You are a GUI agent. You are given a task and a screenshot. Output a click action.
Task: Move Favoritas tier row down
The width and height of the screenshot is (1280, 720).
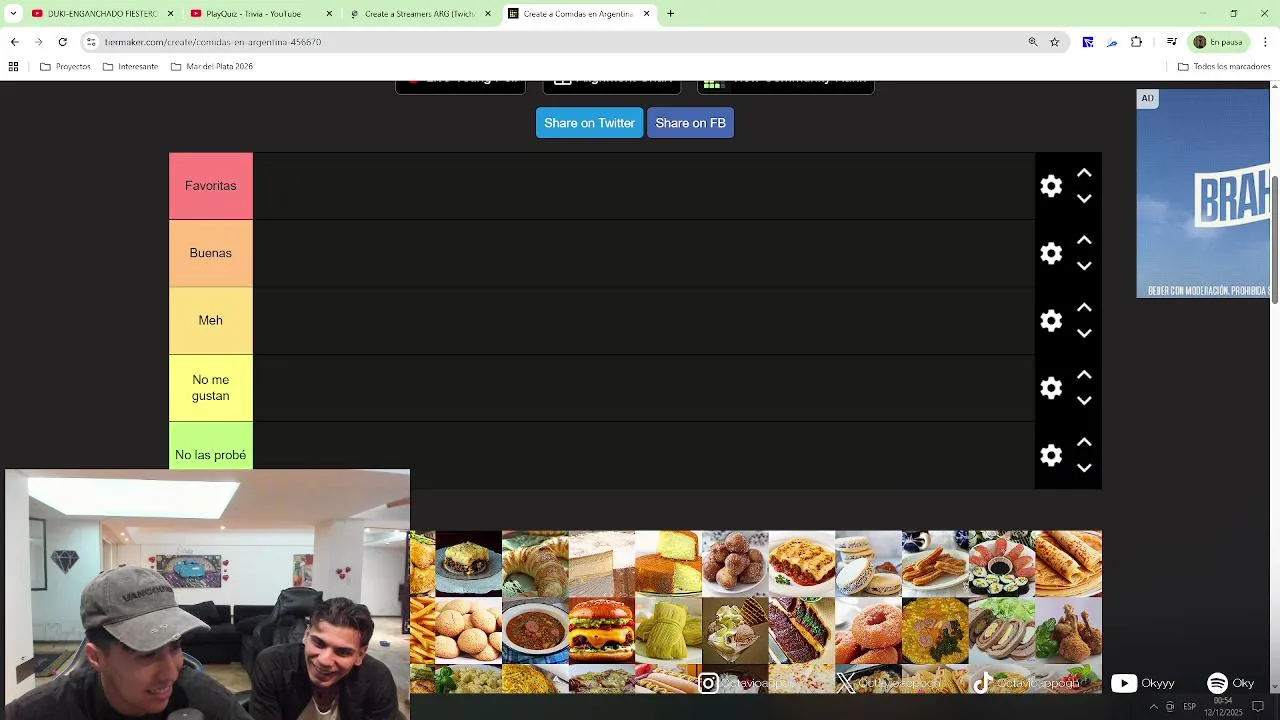pyautogui.click(x=1084, y=199)
